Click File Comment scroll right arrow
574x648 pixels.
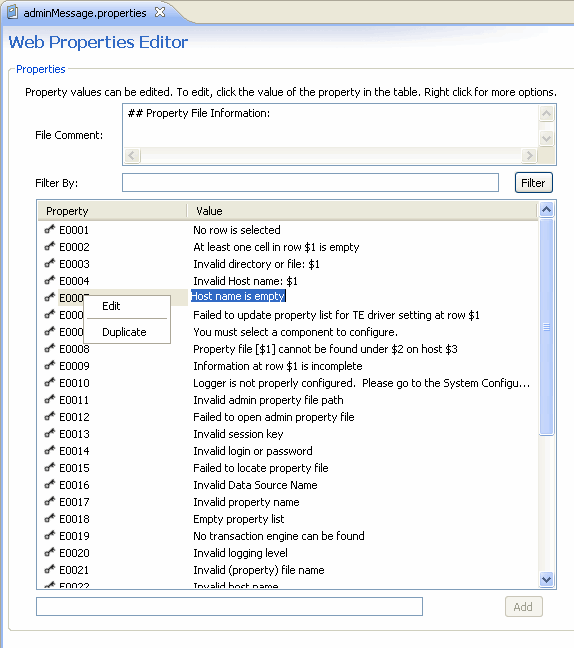(529, 156)
